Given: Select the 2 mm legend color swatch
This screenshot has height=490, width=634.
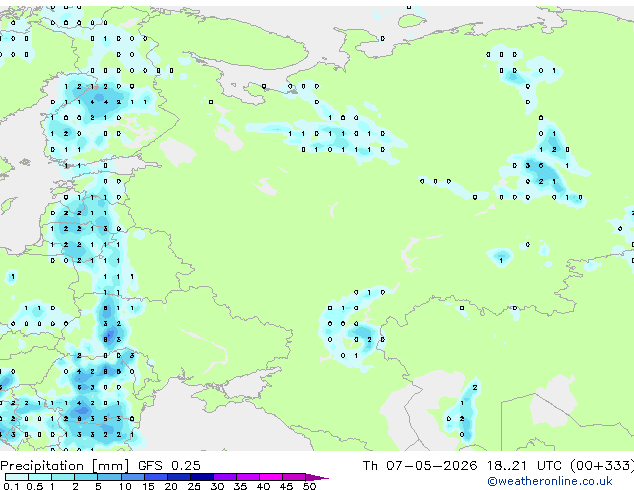Looking at the screenshot, I should coord(86,477).
